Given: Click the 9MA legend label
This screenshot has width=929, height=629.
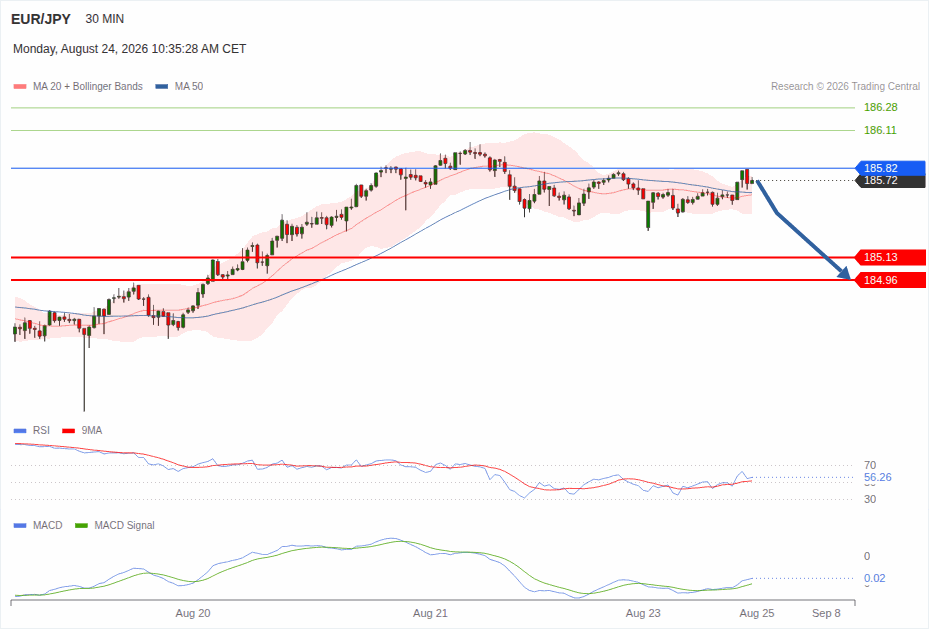Looking at the screenshot, I should point(92,431).
